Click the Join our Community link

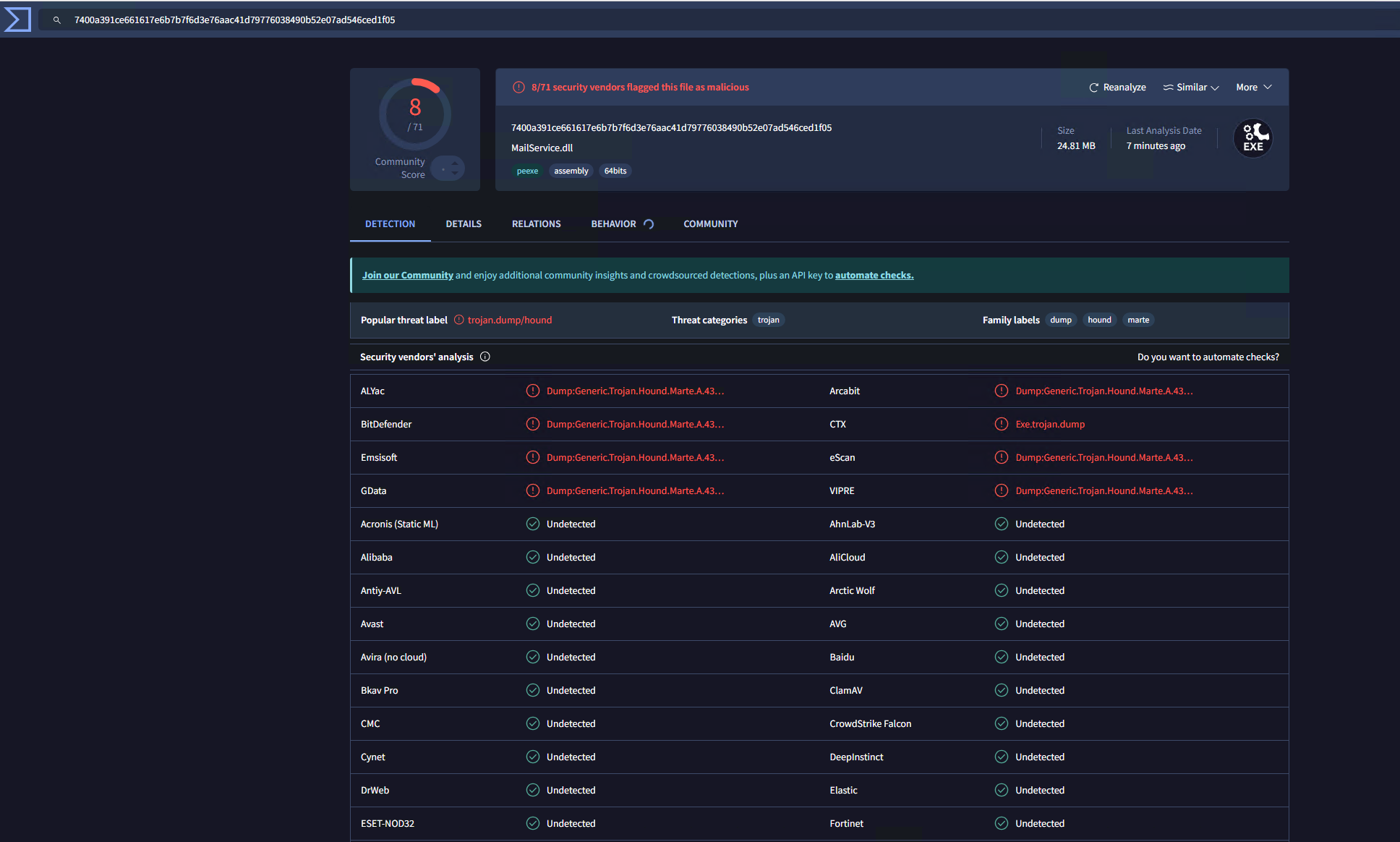407,276
